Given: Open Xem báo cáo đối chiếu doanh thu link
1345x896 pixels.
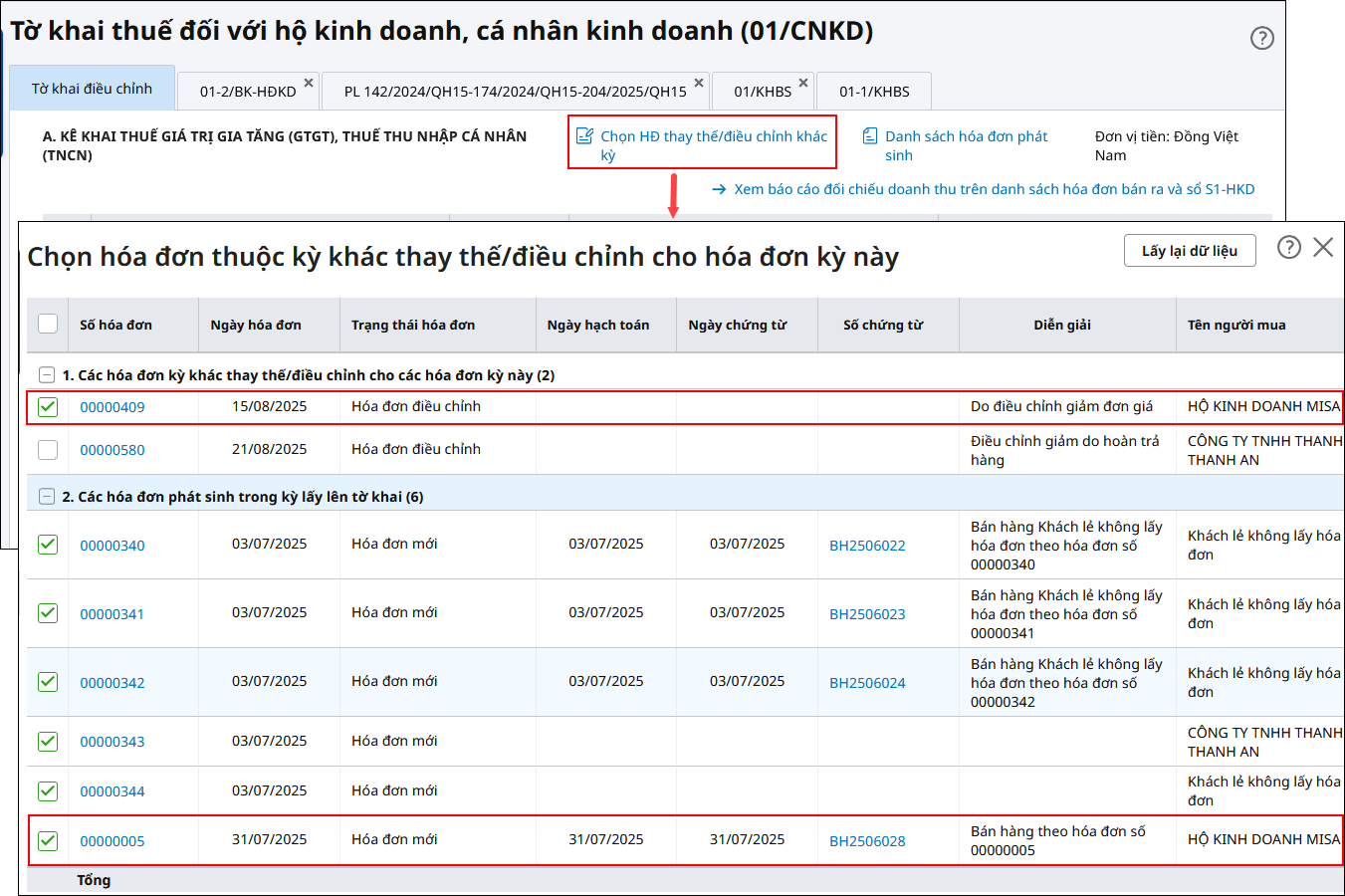Looking at the screenshot, I should click(994, 189).
